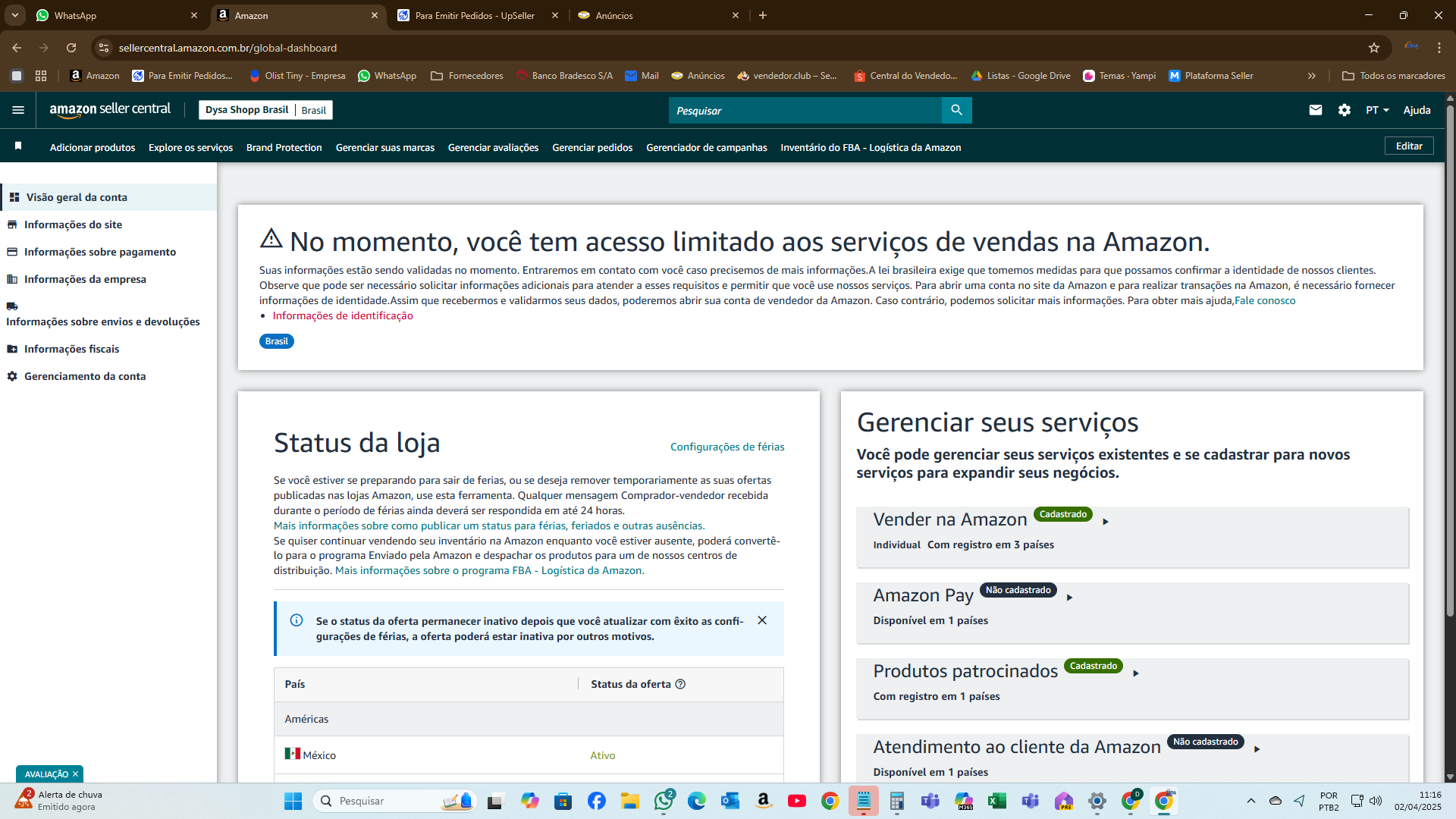
Task: Open the Ajuda help link
Action: pyautogui.click(x=1417, y=110)
